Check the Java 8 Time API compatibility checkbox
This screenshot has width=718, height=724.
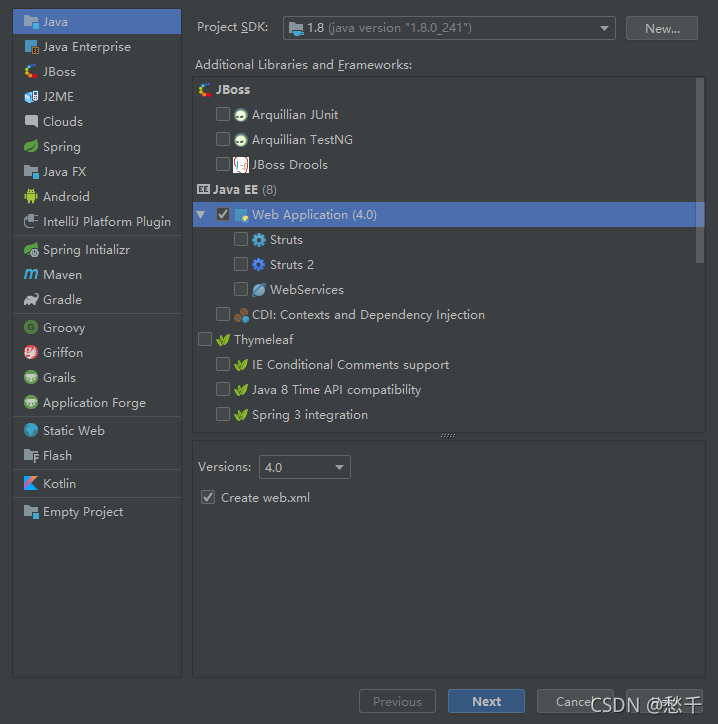(223, 389)
